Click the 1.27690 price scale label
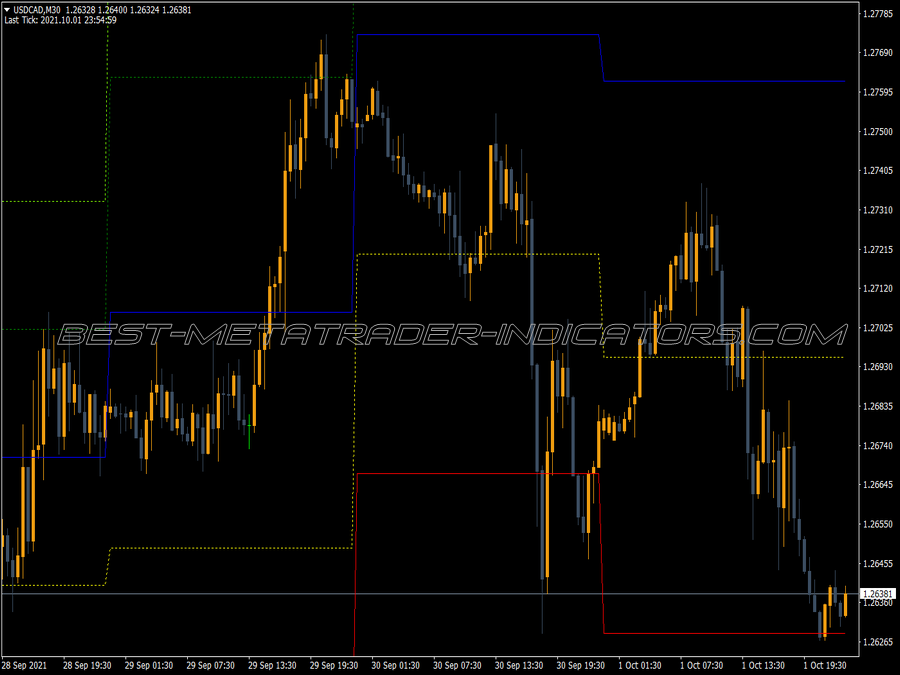This screenshot has height=675, width=900. coord(878,53)
